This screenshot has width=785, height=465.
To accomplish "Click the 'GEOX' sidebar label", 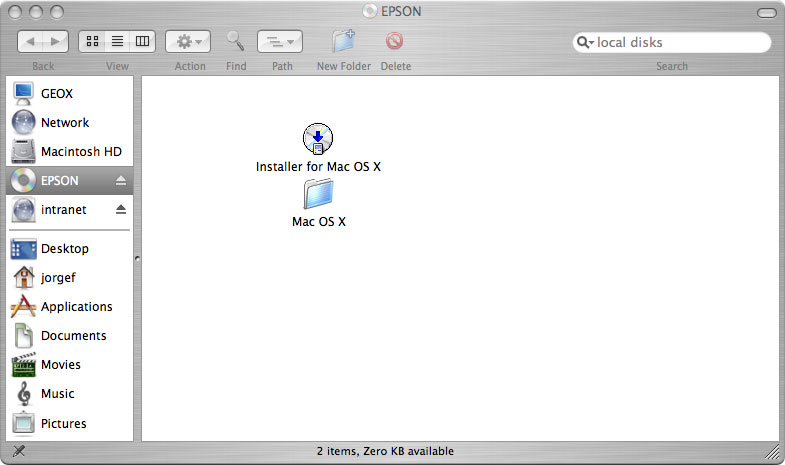I will [57, 94].
